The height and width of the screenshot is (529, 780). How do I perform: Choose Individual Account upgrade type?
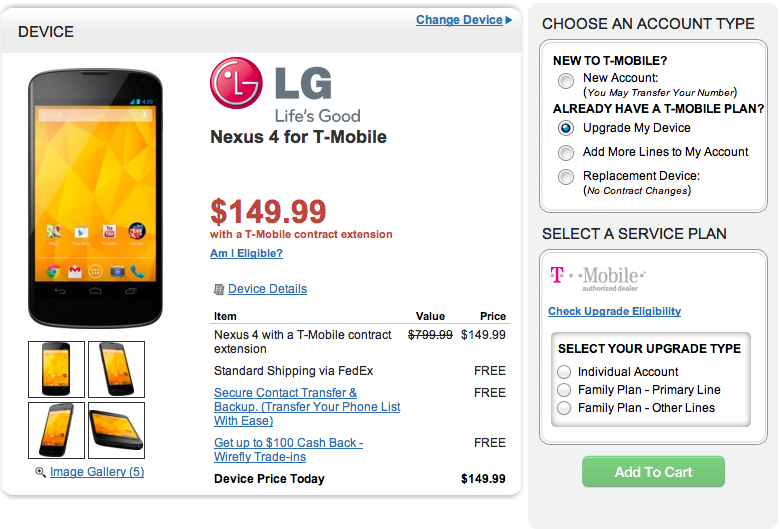(565, 372)
